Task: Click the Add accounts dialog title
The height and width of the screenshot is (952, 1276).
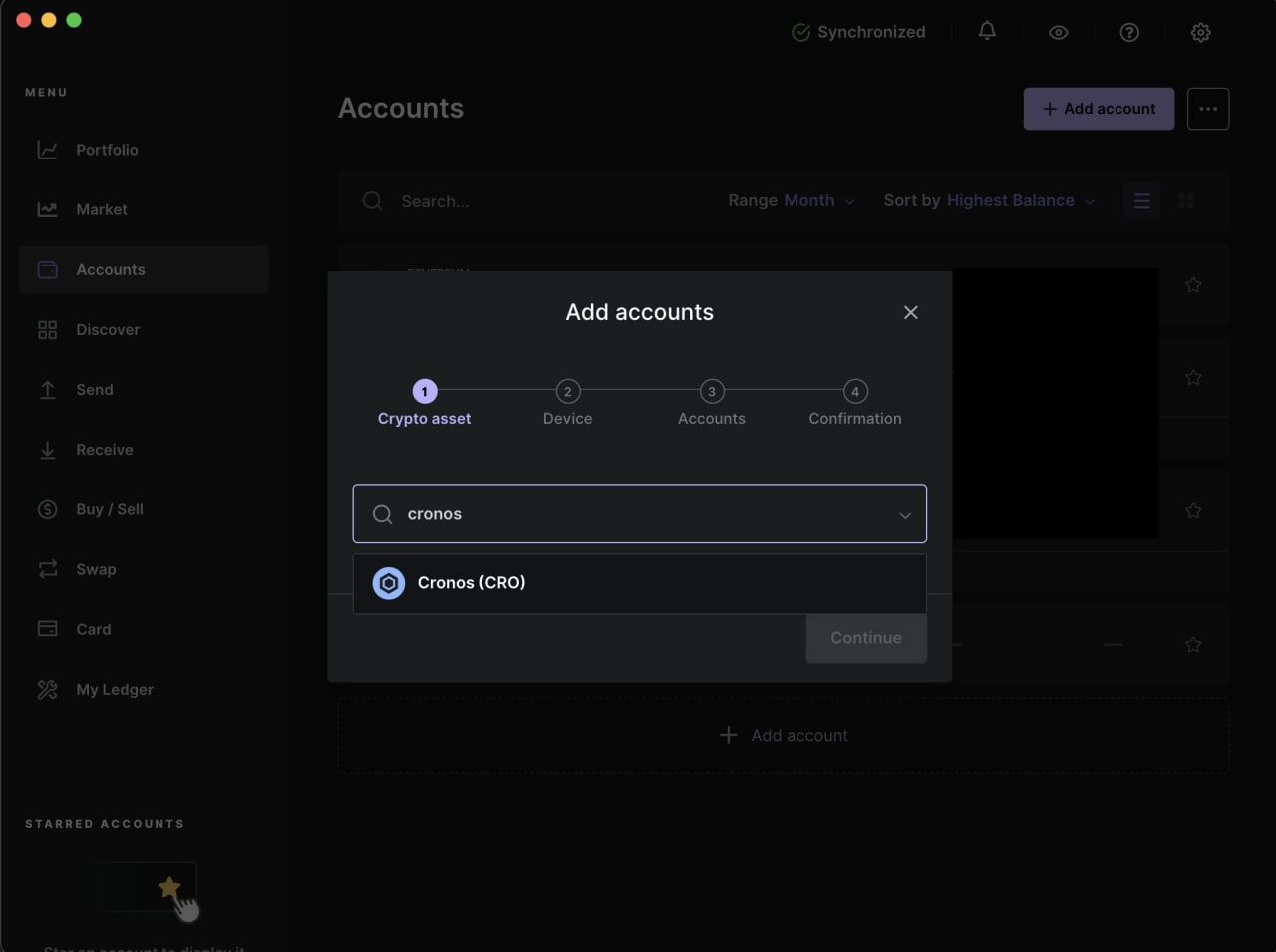Action: point(639,312)
